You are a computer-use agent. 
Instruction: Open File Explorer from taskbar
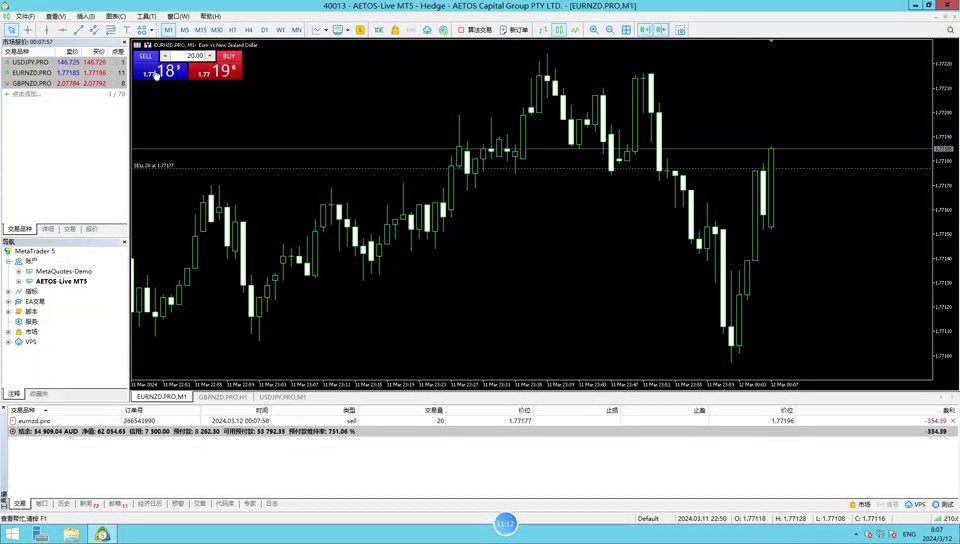tap(72, 534)
